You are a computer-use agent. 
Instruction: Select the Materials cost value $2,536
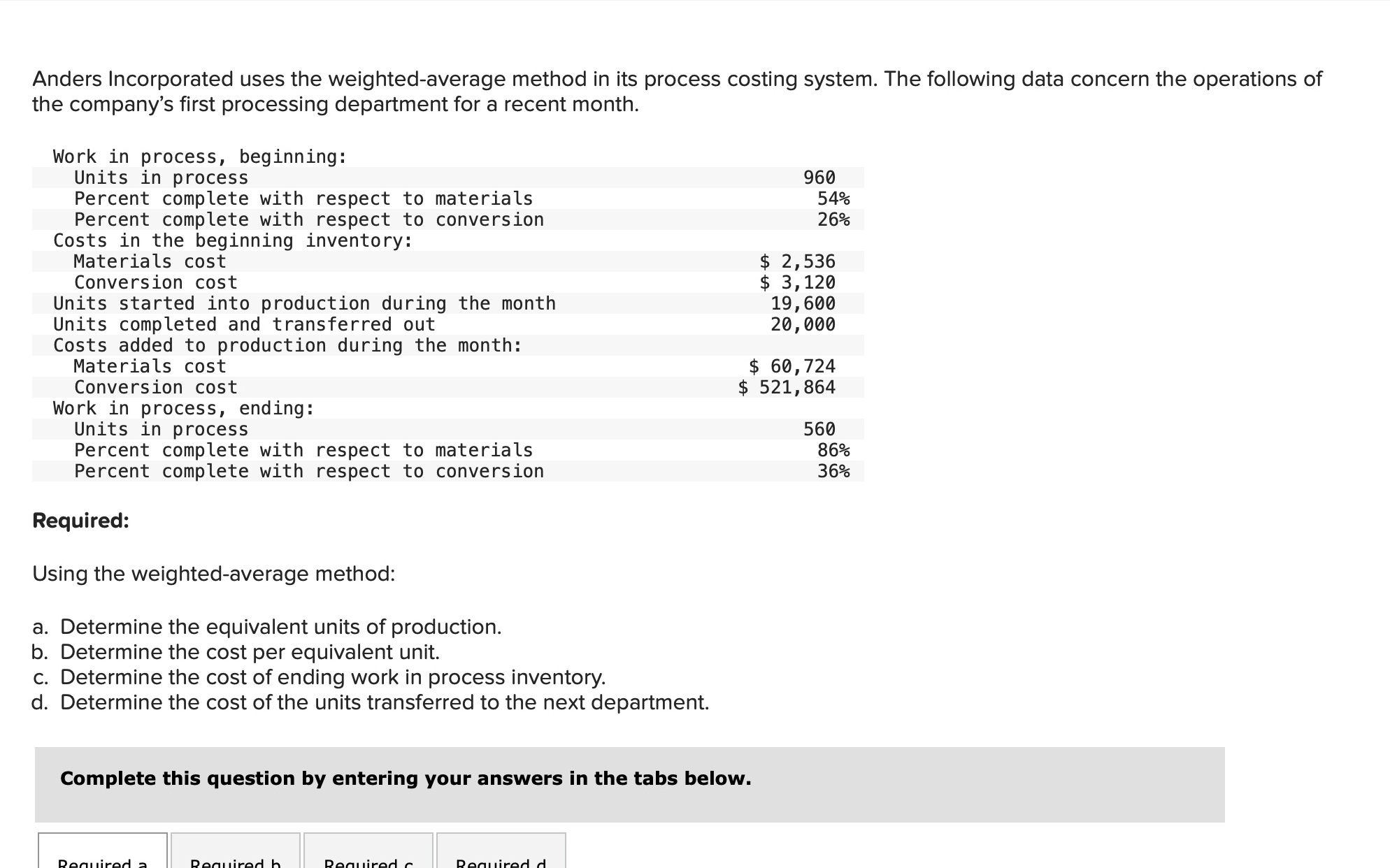tap(797, 261)
